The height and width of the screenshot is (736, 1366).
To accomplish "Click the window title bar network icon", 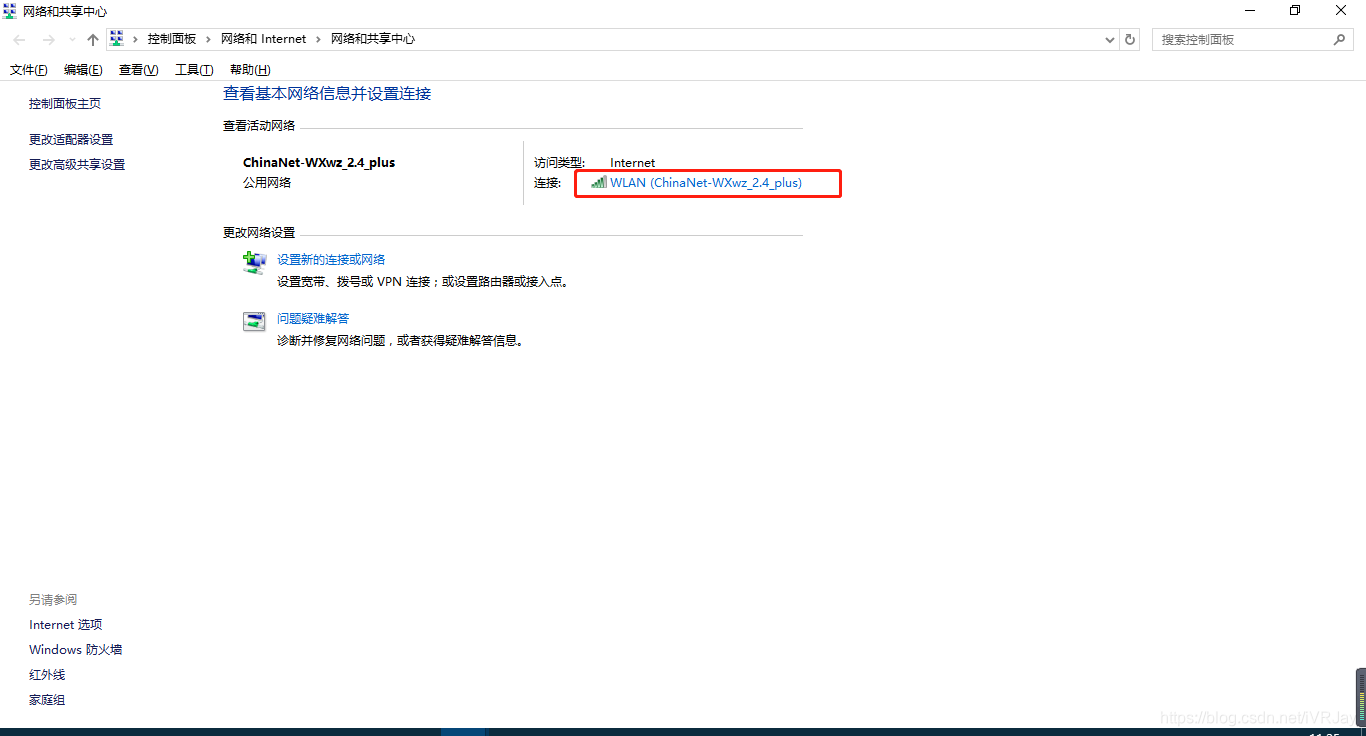I will click(10, 11).
